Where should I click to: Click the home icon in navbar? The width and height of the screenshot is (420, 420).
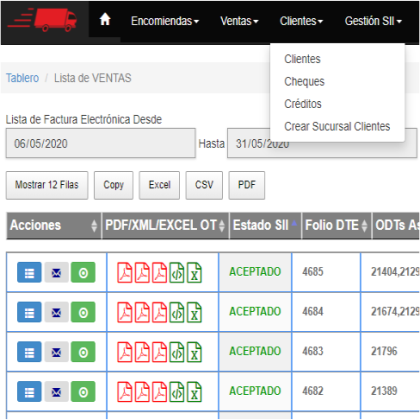pyautogui.click(x=105, y=19)
